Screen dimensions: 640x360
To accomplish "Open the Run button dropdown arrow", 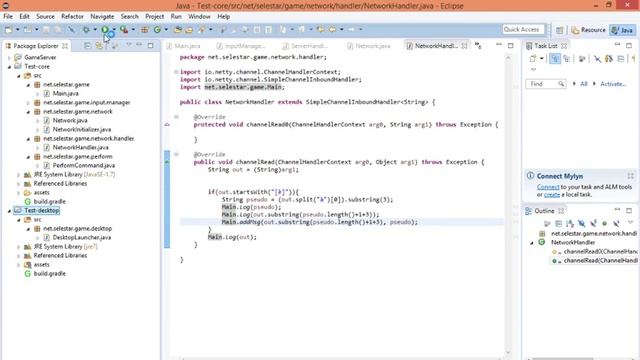I will pos(114,29).
